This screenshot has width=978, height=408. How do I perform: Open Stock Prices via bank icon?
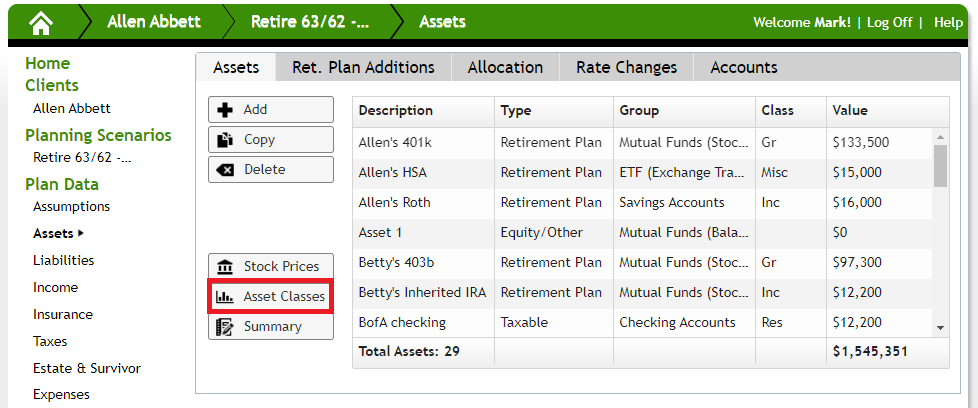225,267
